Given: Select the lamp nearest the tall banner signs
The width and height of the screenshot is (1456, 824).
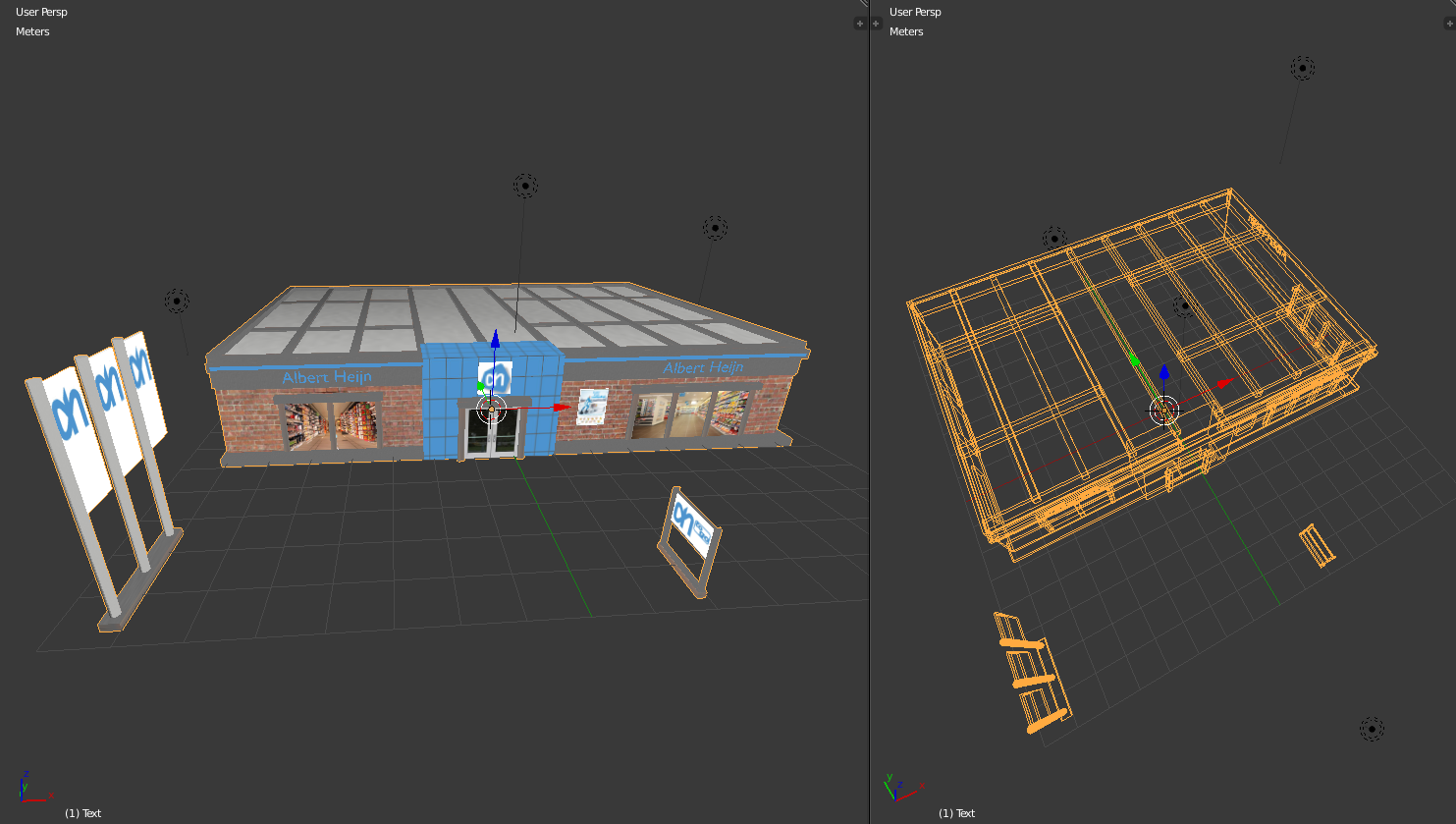Looking at the screenshot, I should click(x=177, y=302).
